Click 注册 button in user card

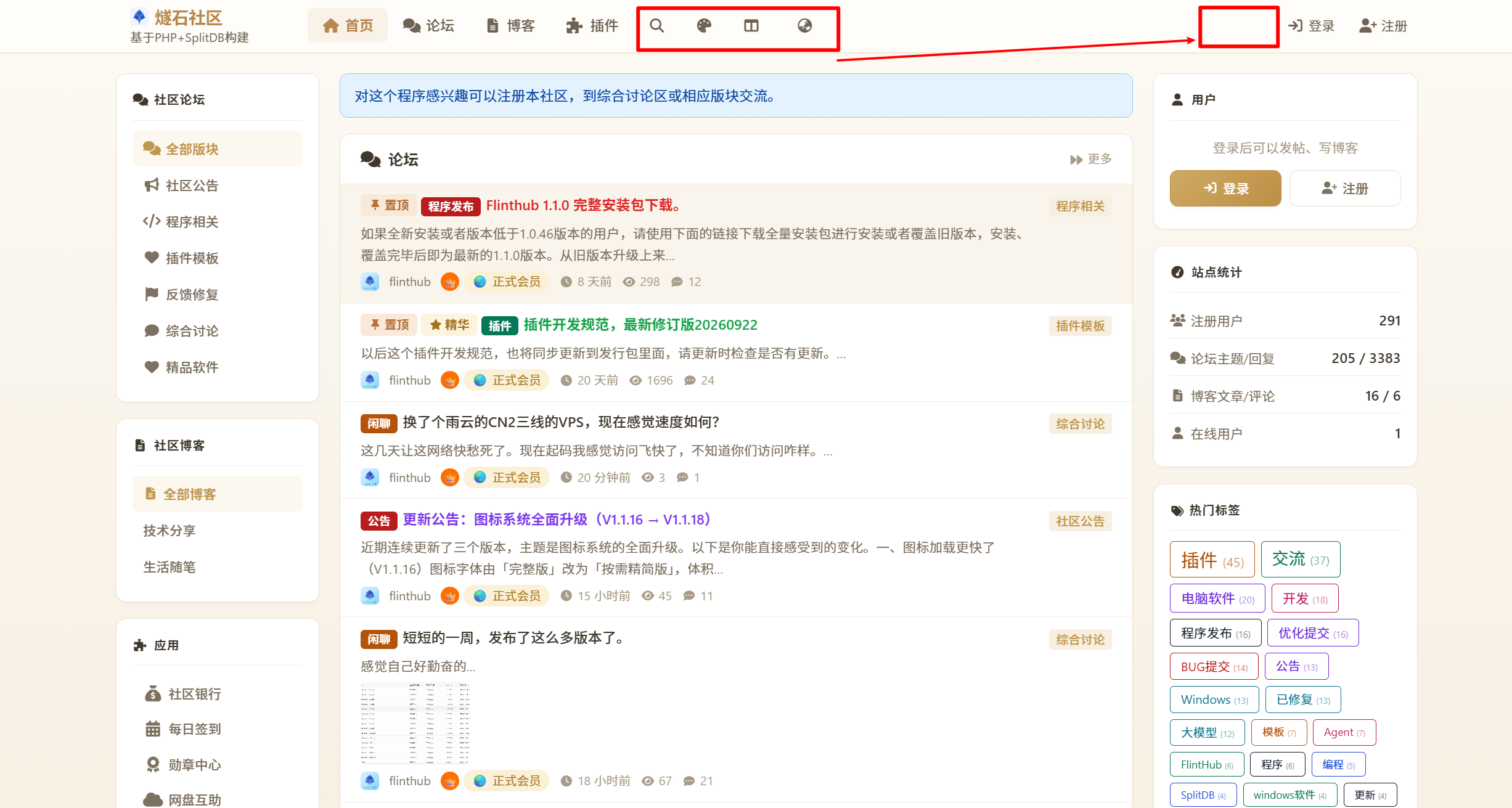click(1345, 189)
